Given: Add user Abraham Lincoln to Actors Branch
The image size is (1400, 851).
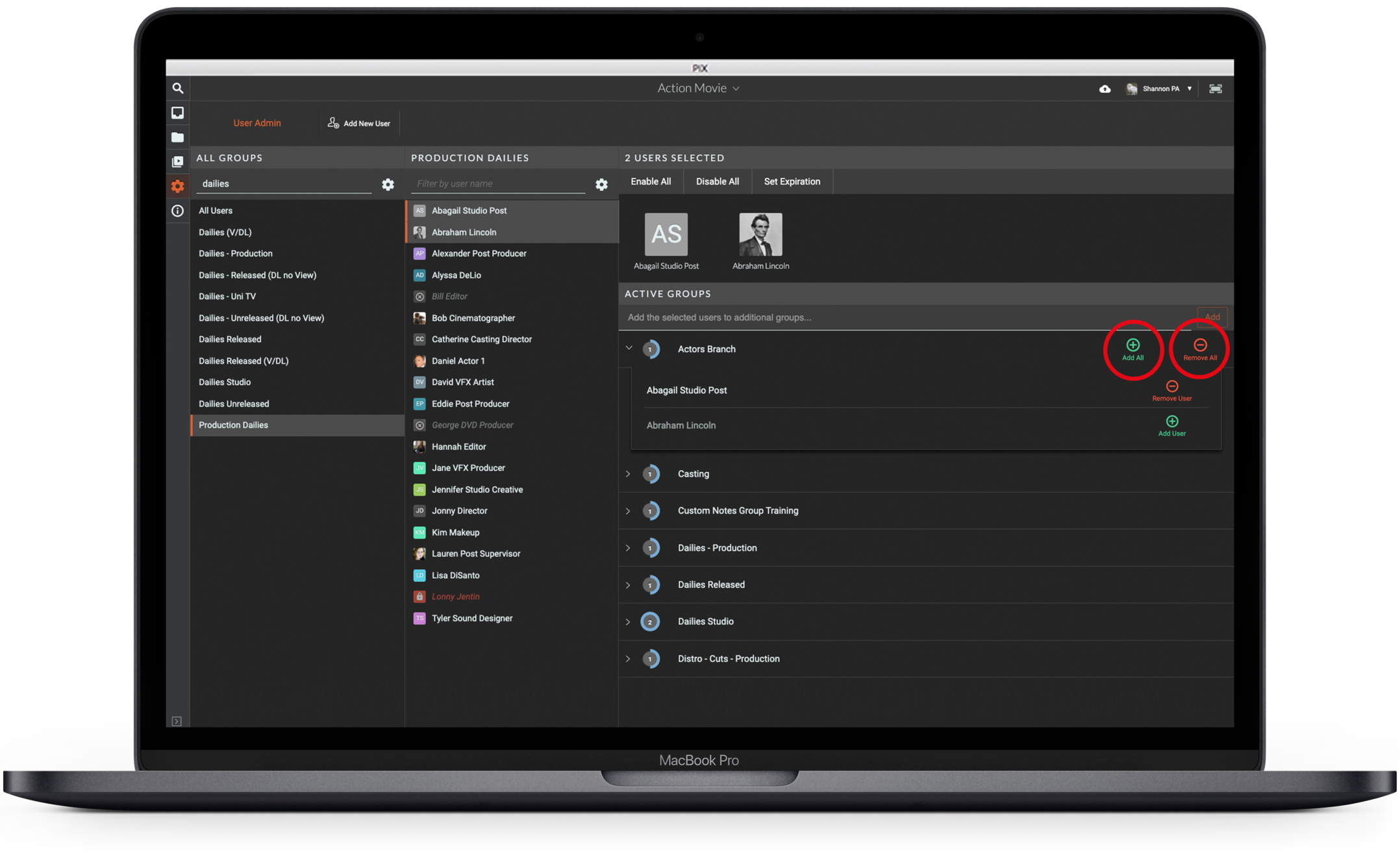Looking at the screenshot, I should [1171, 425].
